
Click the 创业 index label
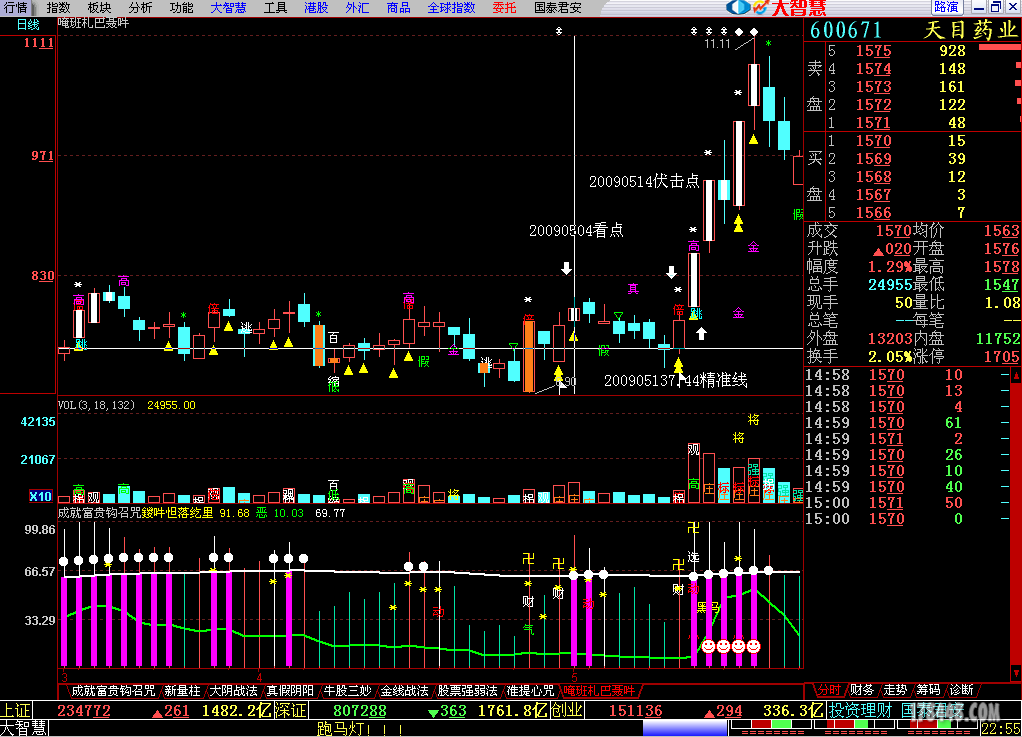coord(566,710)
